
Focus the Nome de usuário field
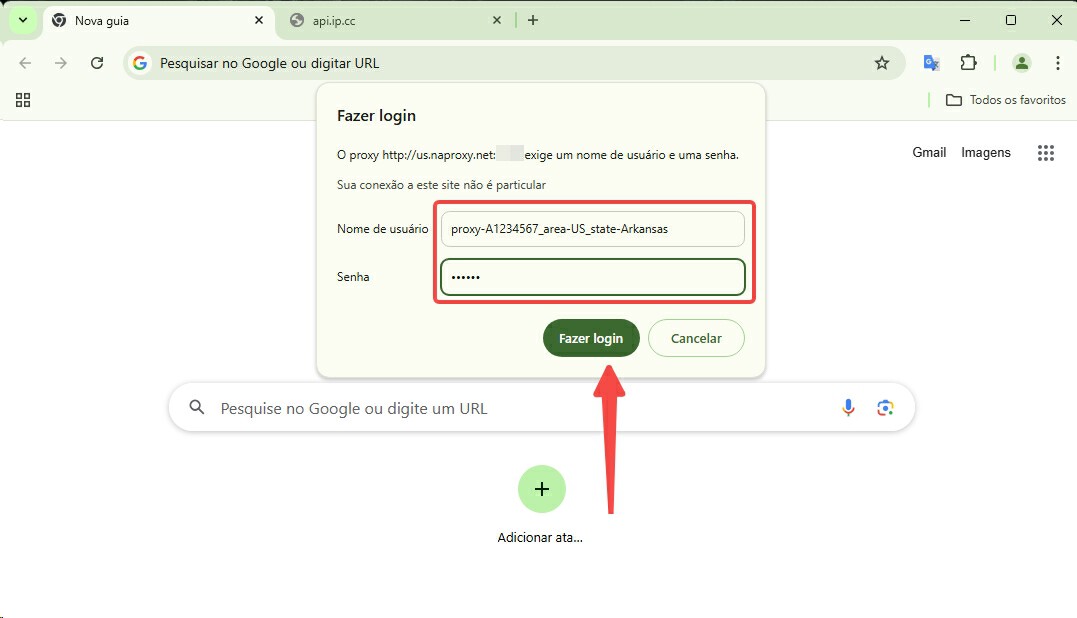click(592, 229)
